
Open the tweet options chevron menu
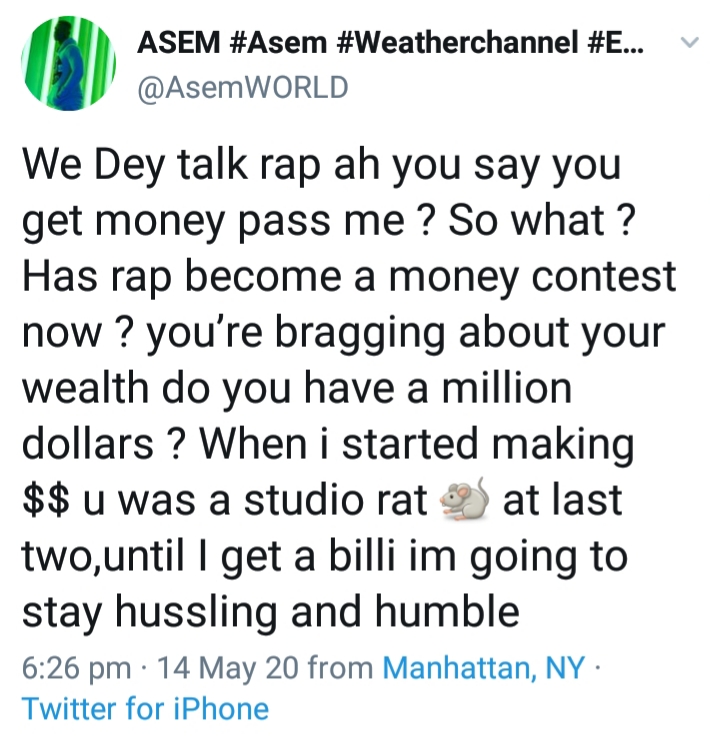coord(689,43)
